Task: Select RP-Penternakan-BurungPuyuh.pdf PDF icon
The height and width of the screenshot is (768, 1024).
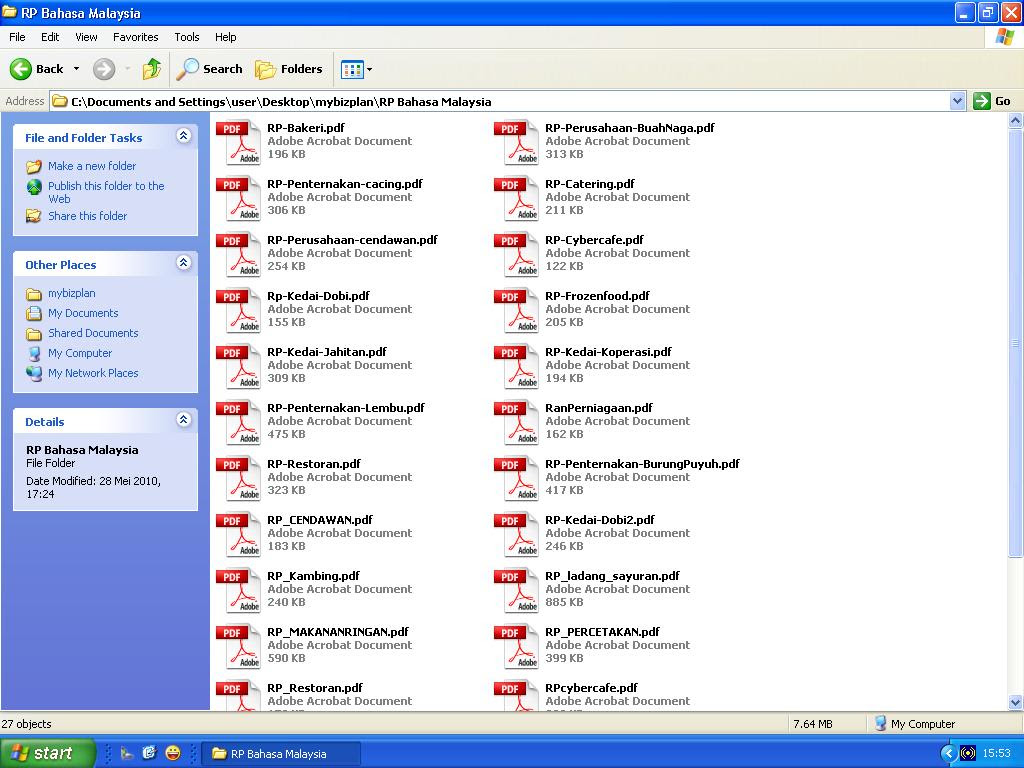Action: tap(517, 479)
